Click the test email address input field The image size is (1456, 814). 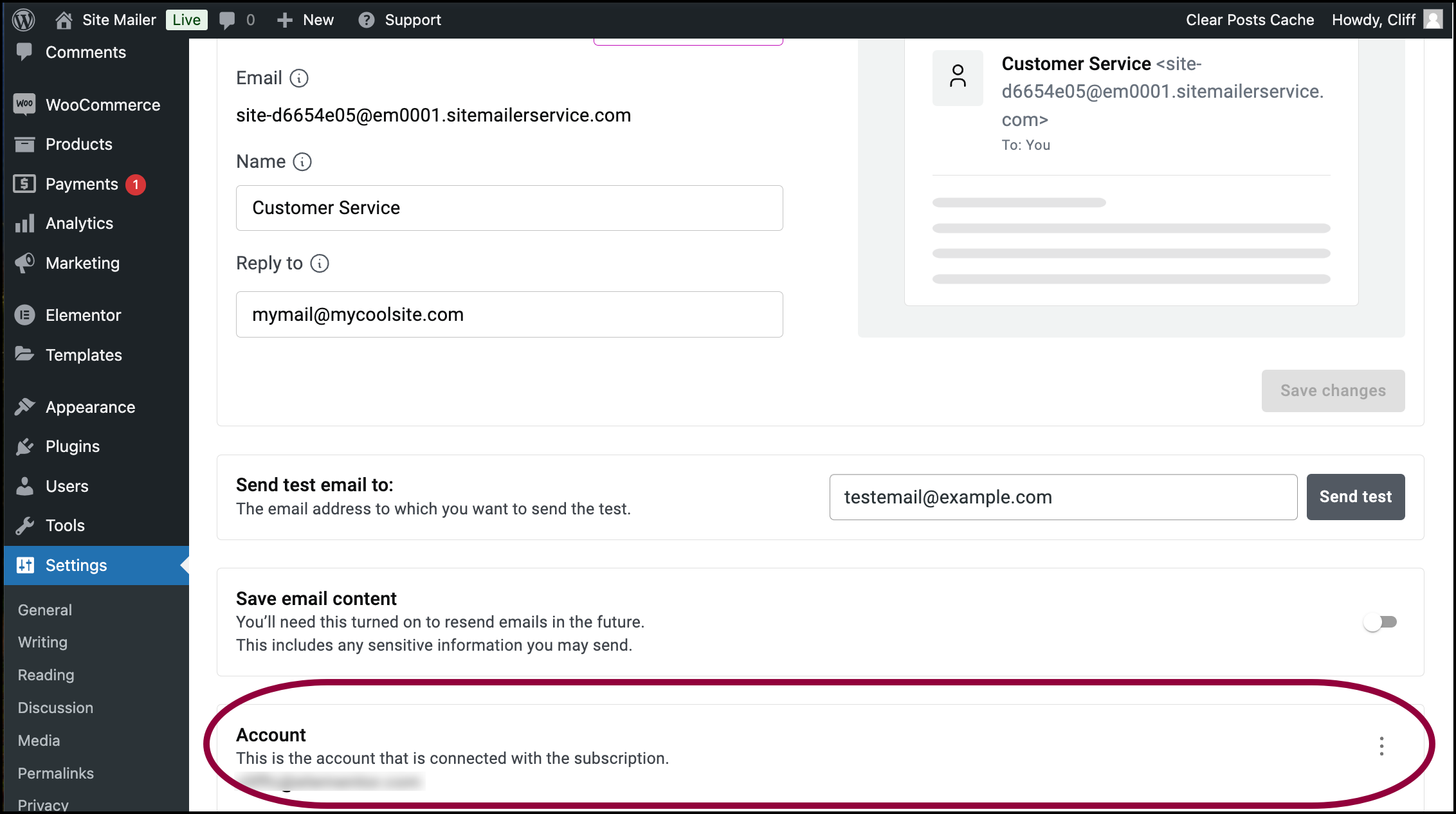[1063, 497]
